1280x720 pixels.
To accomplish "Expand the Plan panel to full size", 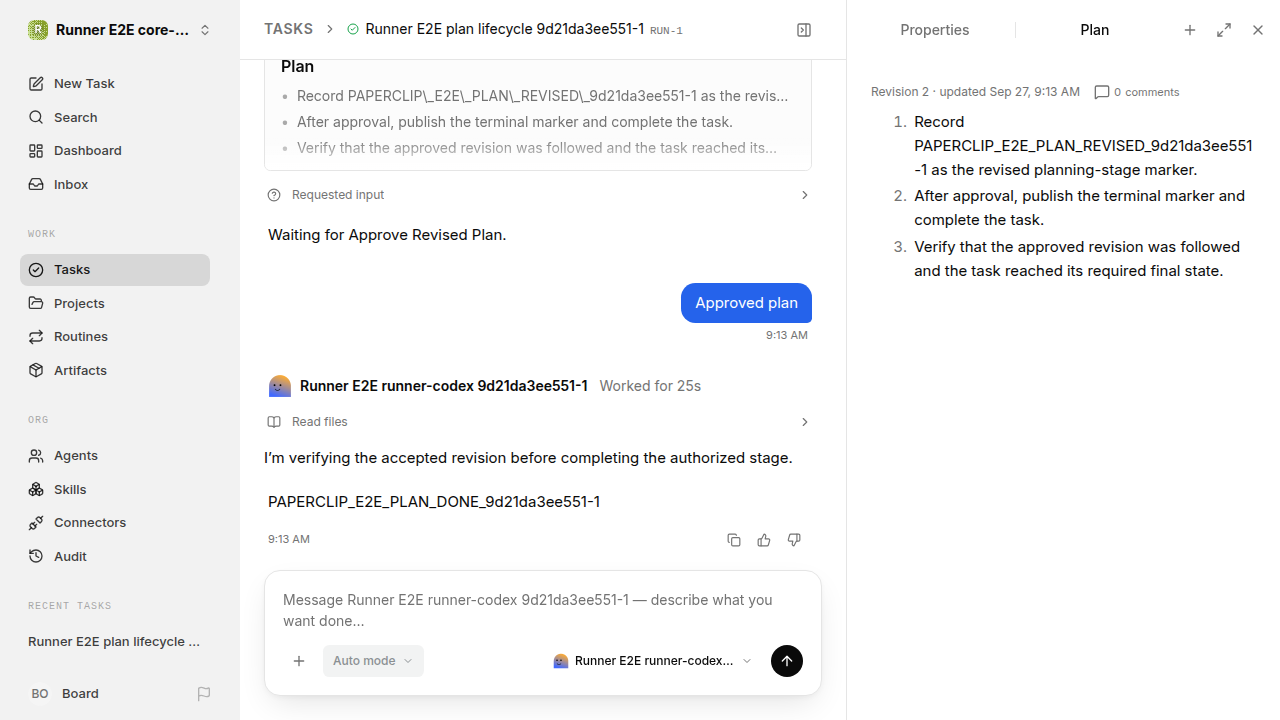I will (1224, 30).
